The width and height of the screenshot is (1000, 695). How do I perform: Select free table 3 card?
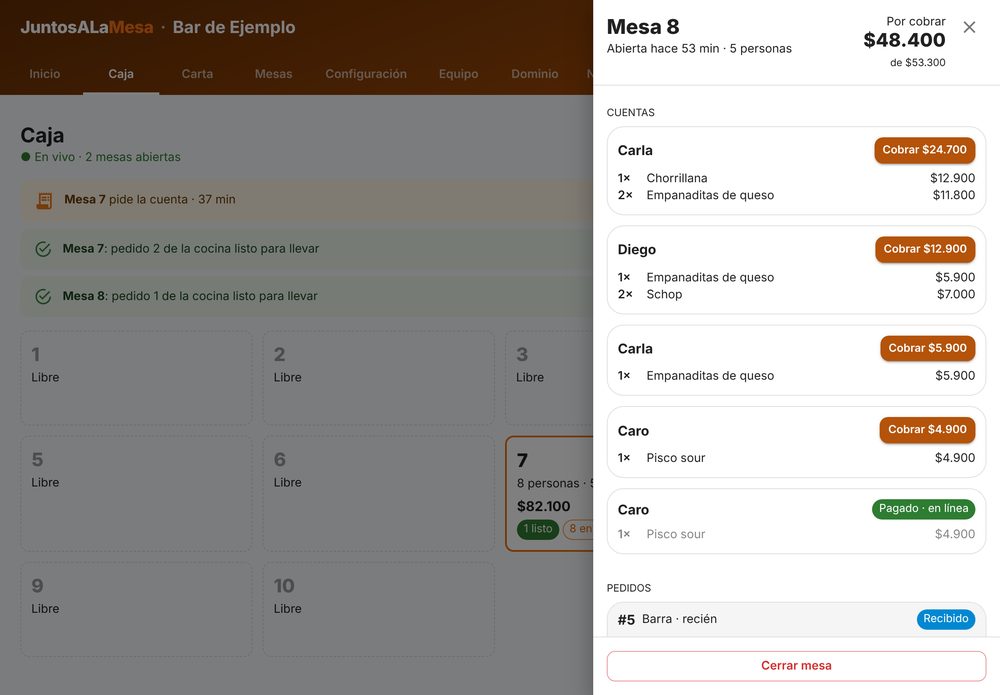[x=549, y=378]
